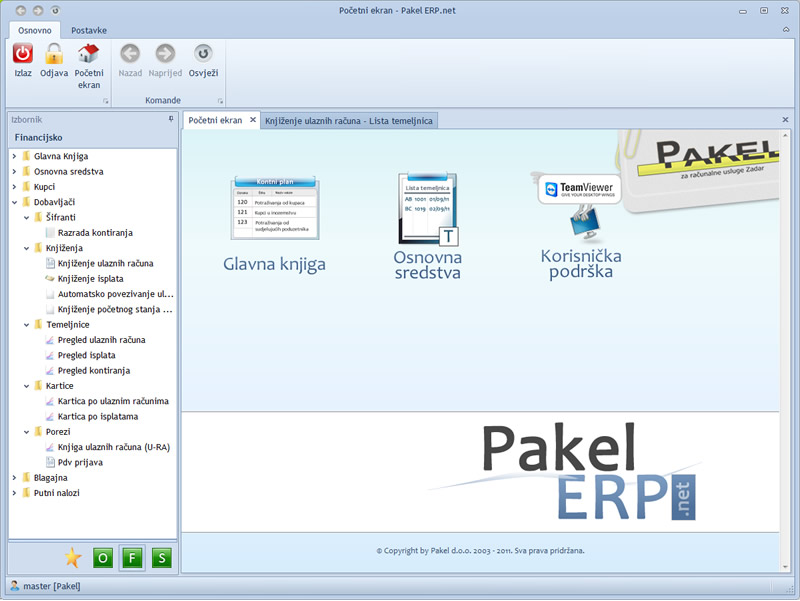Click the Glavna knjiga link text

pyautogui.click(x=274, y=264)
